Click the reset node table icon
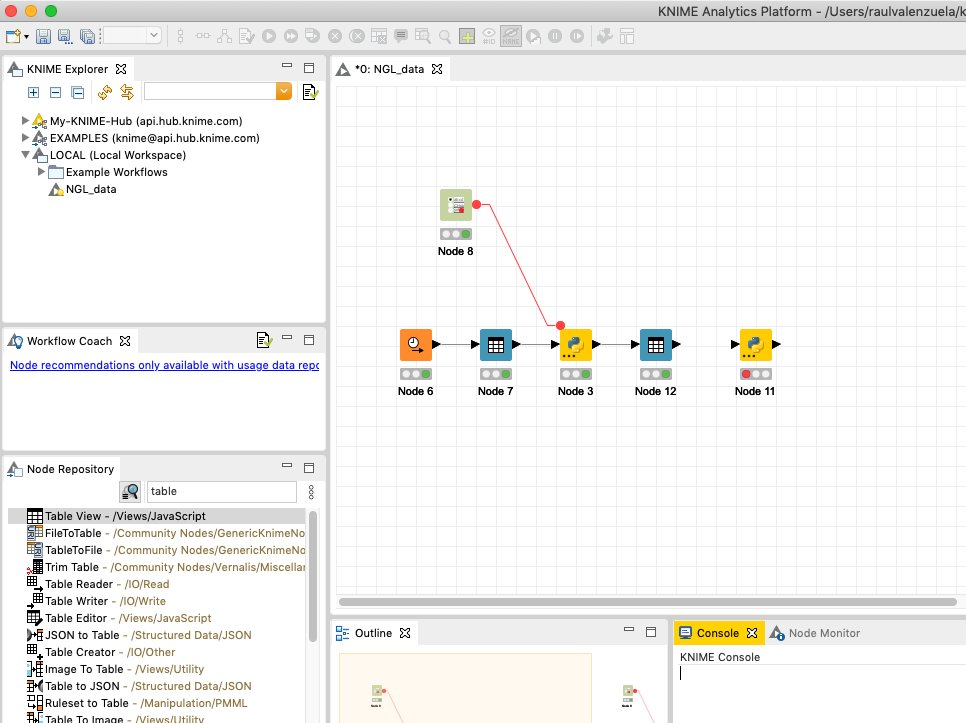Screen dimensions: 966x723 coord(379,36)
